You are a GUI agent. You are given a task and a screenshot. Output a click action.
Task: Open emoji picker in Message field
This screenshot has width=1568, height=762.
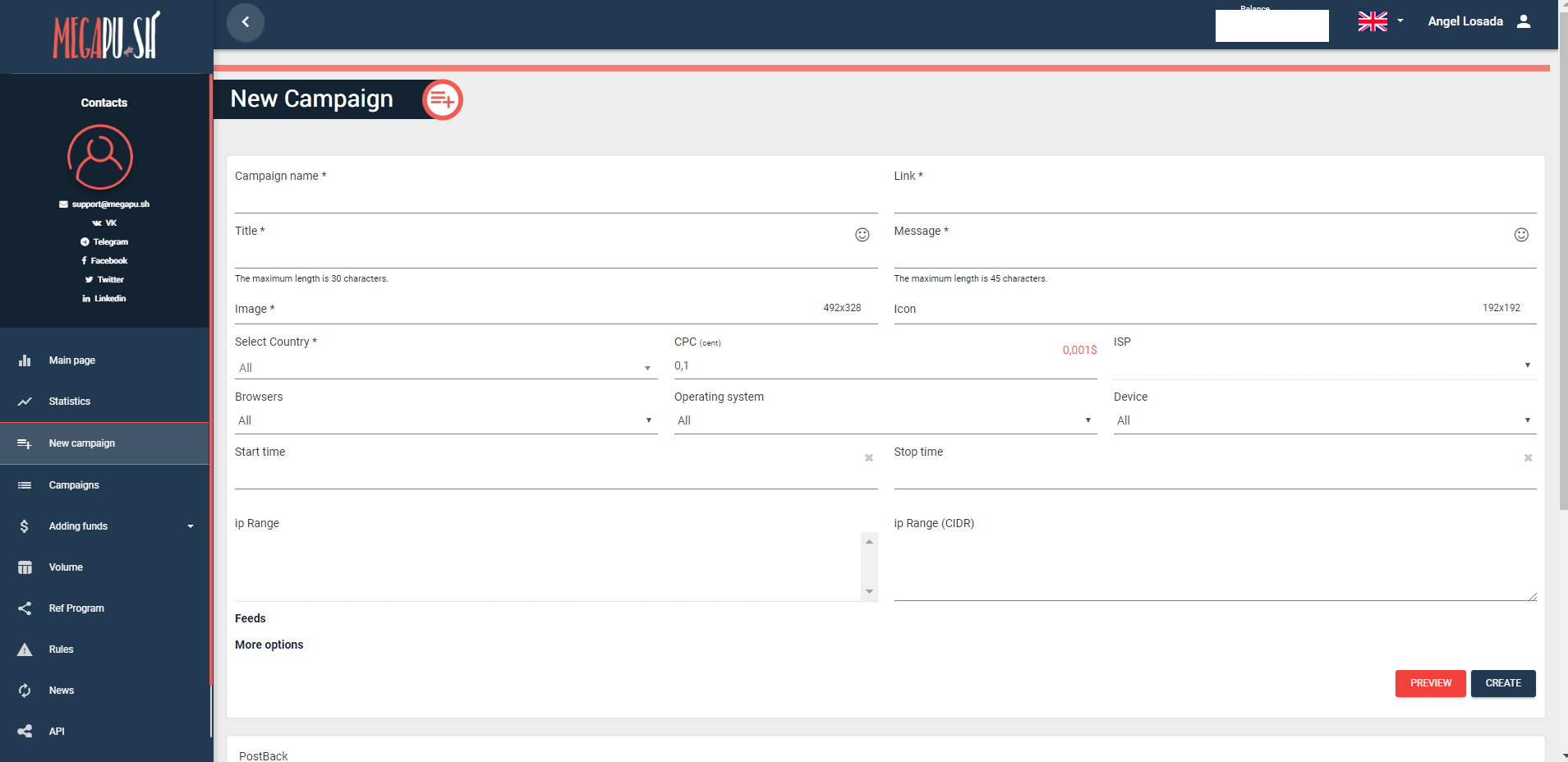coord(1520,235)
